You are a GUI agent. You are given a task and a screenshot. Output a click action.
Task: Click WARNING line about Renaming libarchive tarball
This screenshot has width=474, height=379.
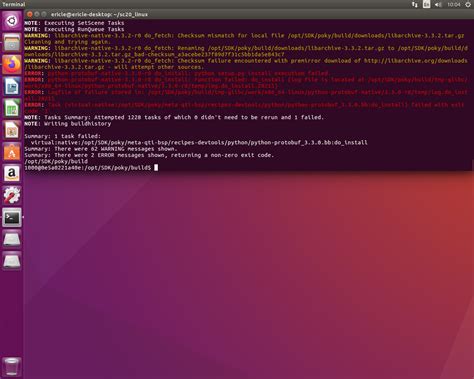coord(246,51)
